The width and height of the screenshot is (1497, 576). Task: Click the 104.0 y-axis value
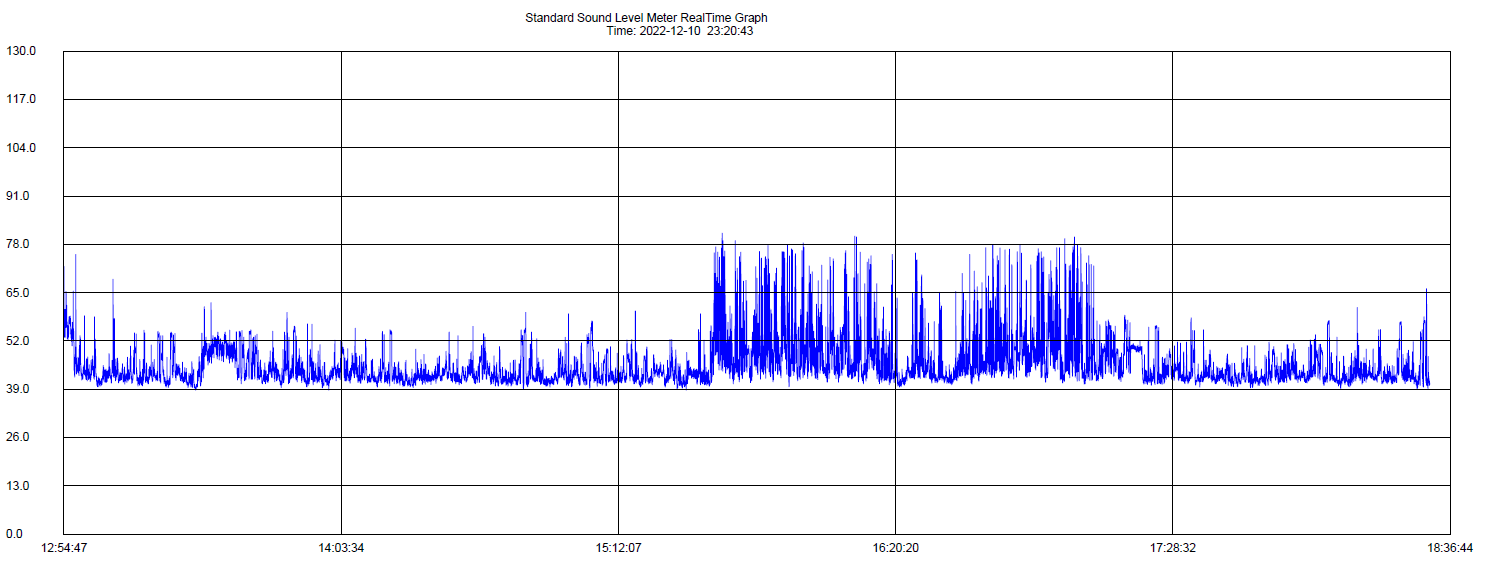click(x=21, y=148)
